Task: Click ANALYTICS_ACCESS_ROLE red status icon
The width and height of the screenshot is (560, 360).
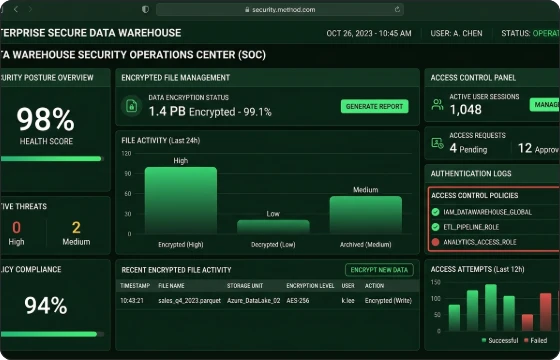Action: 435,242
